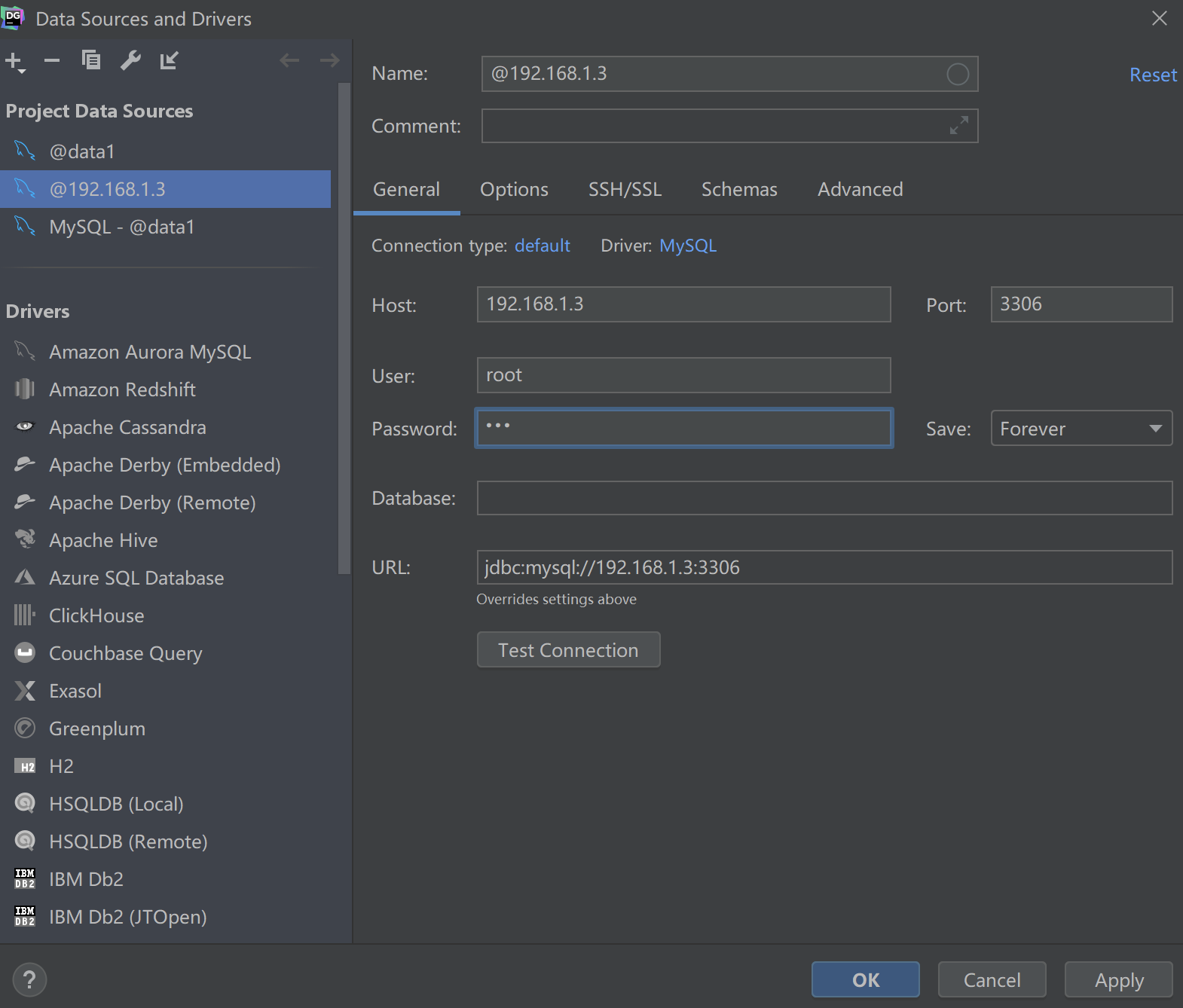
Task: Click the DataGrip logo in title bar
Action: (14, 18)
